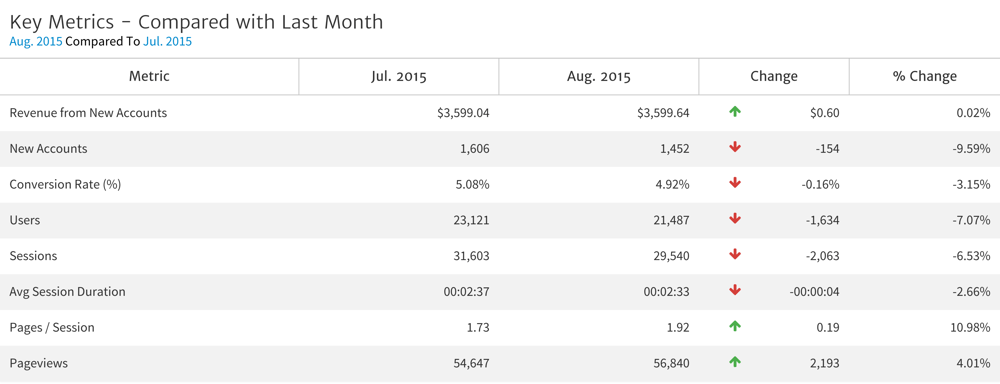Click the red down arrow in Sessions row

pos(735,255)
